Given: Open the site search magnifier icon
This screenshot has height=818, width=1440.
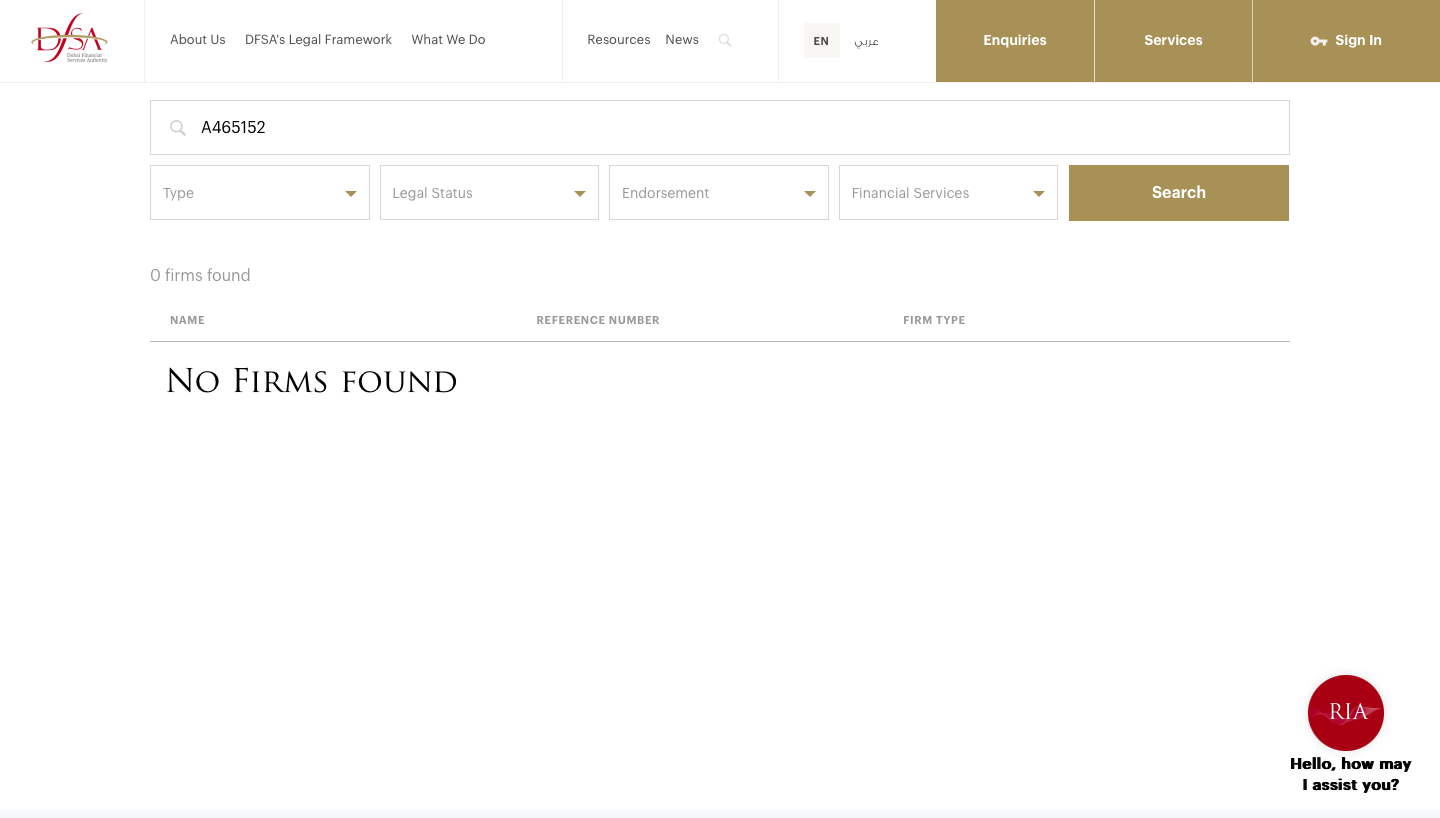Looking at the screenshot, I should coord(725,41).
